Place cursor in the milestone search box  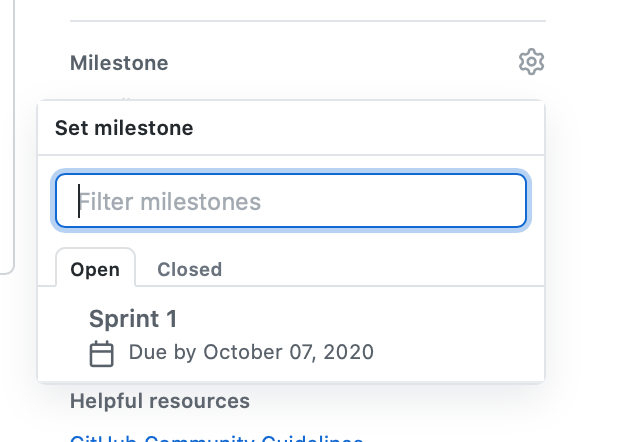click(291, 201)
